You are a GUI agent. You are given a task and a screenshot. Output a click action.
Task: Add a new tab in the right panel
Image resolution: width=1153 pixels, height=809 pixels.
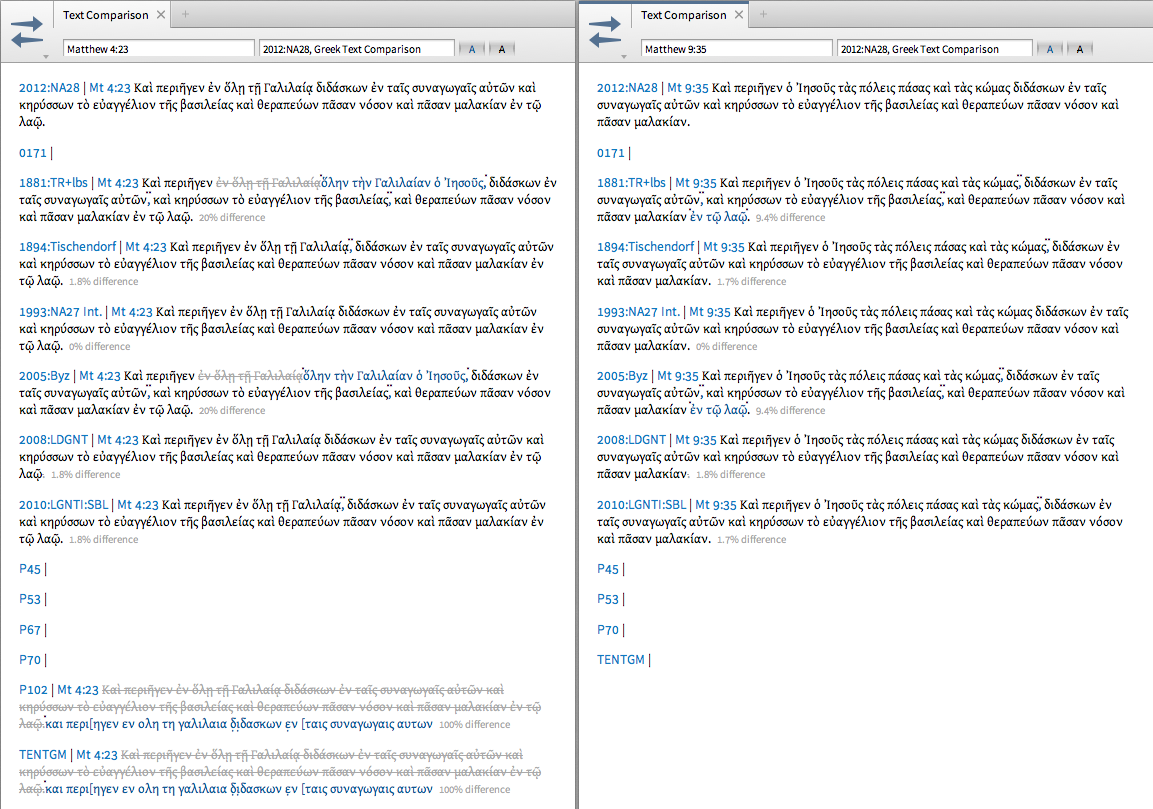point(763,15)
